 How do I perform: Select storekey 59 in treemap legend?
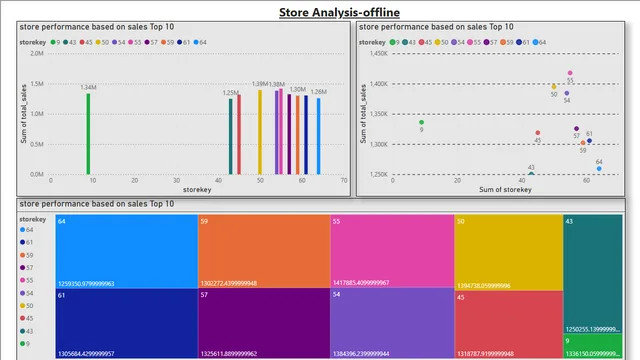pyautogui.click(x=27, y=256)
